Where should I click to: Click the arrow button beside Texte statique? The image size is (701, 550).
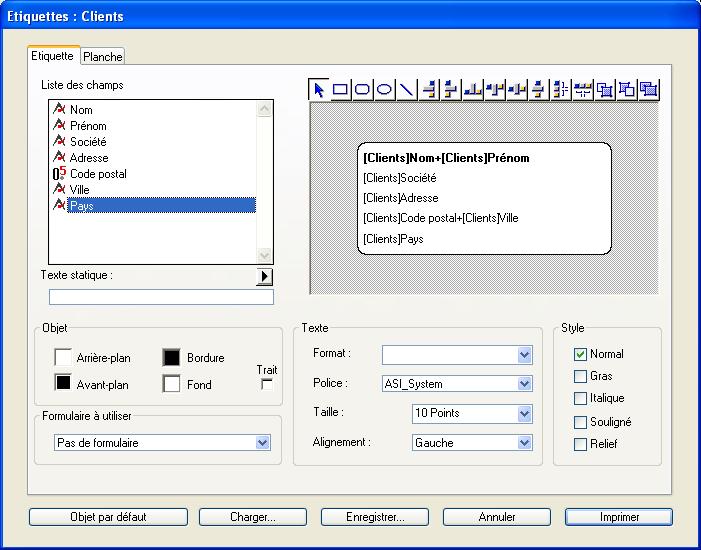[264, 276]
